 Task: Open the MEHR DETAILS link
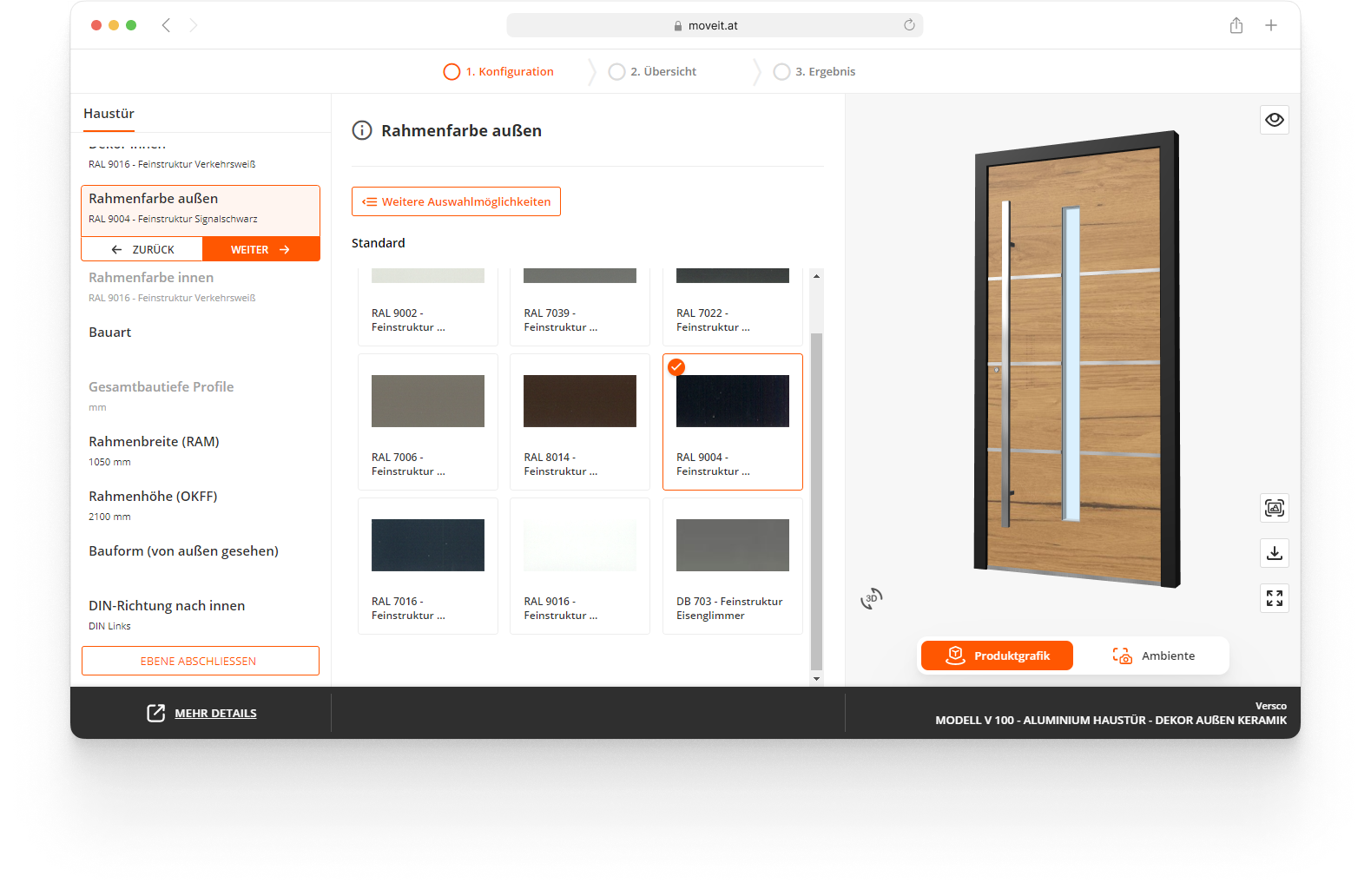pos(215,714)
